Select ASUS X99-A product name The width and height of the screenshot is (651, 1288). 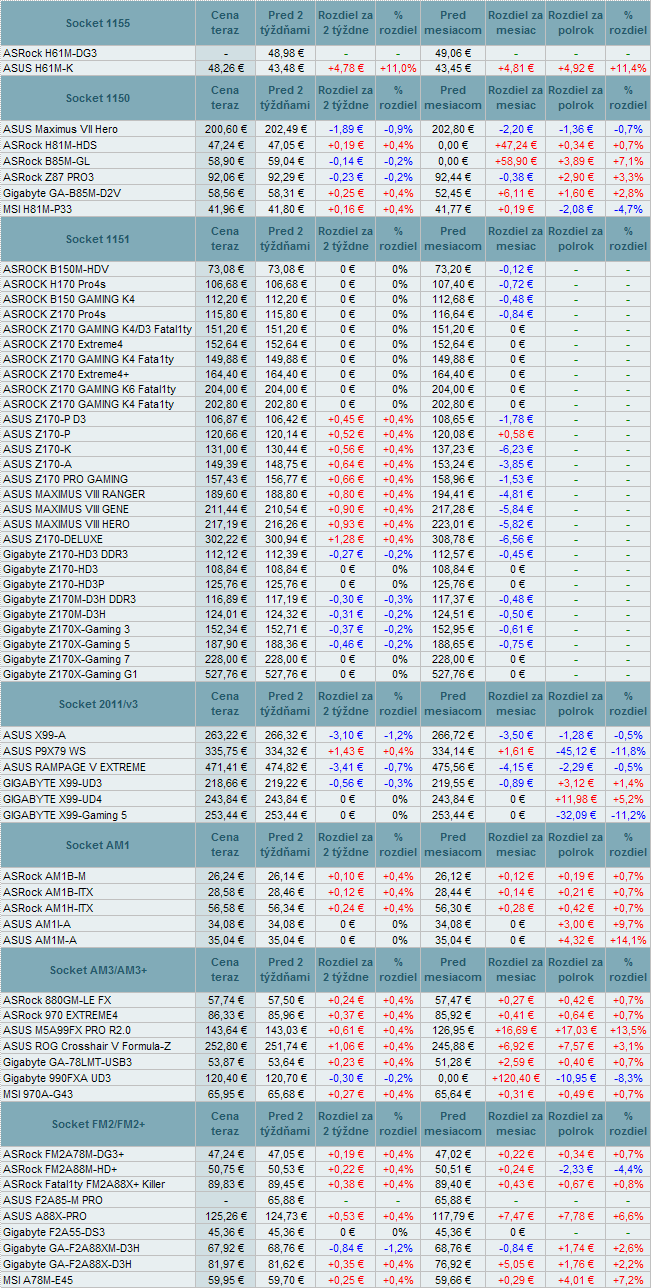[x=34, y=735]
